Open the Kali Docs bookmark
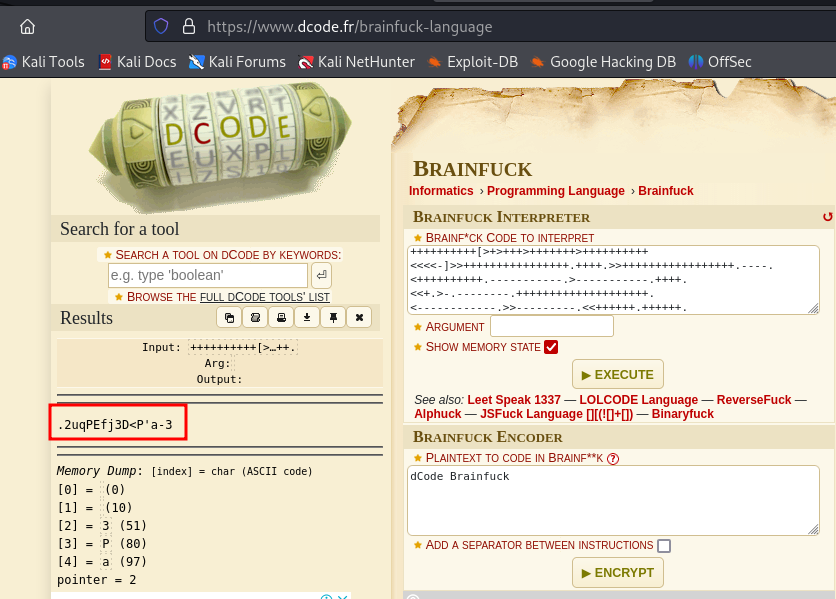 pyautogui.click(x=138, y=62)
